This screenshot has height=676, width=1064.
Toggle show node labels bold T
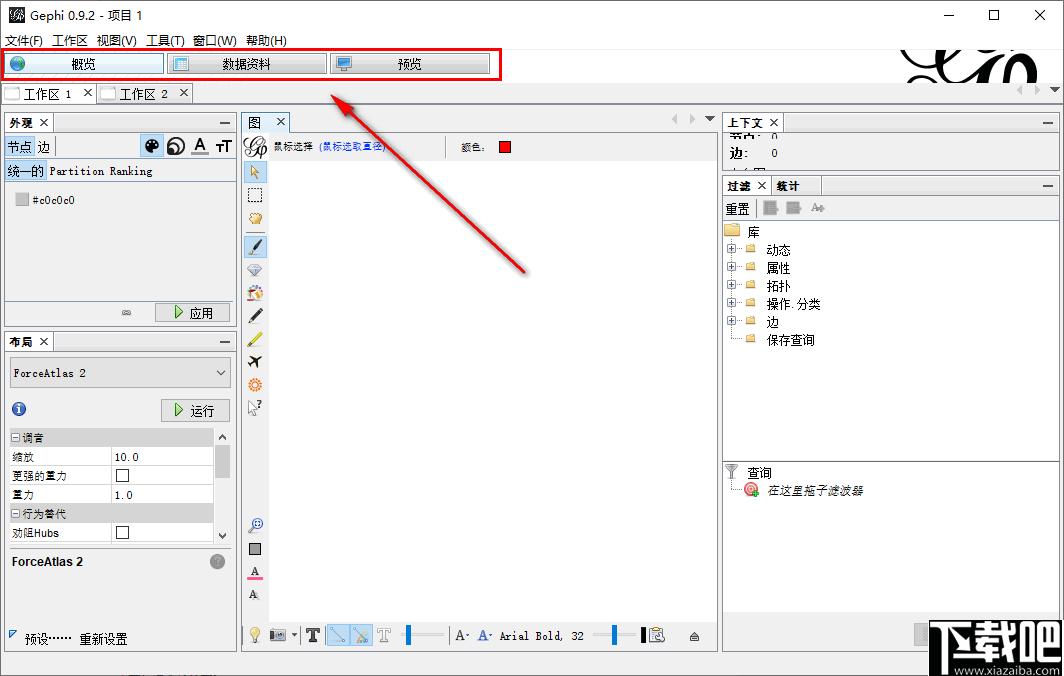pyautogui.click(x=313, y=635)
